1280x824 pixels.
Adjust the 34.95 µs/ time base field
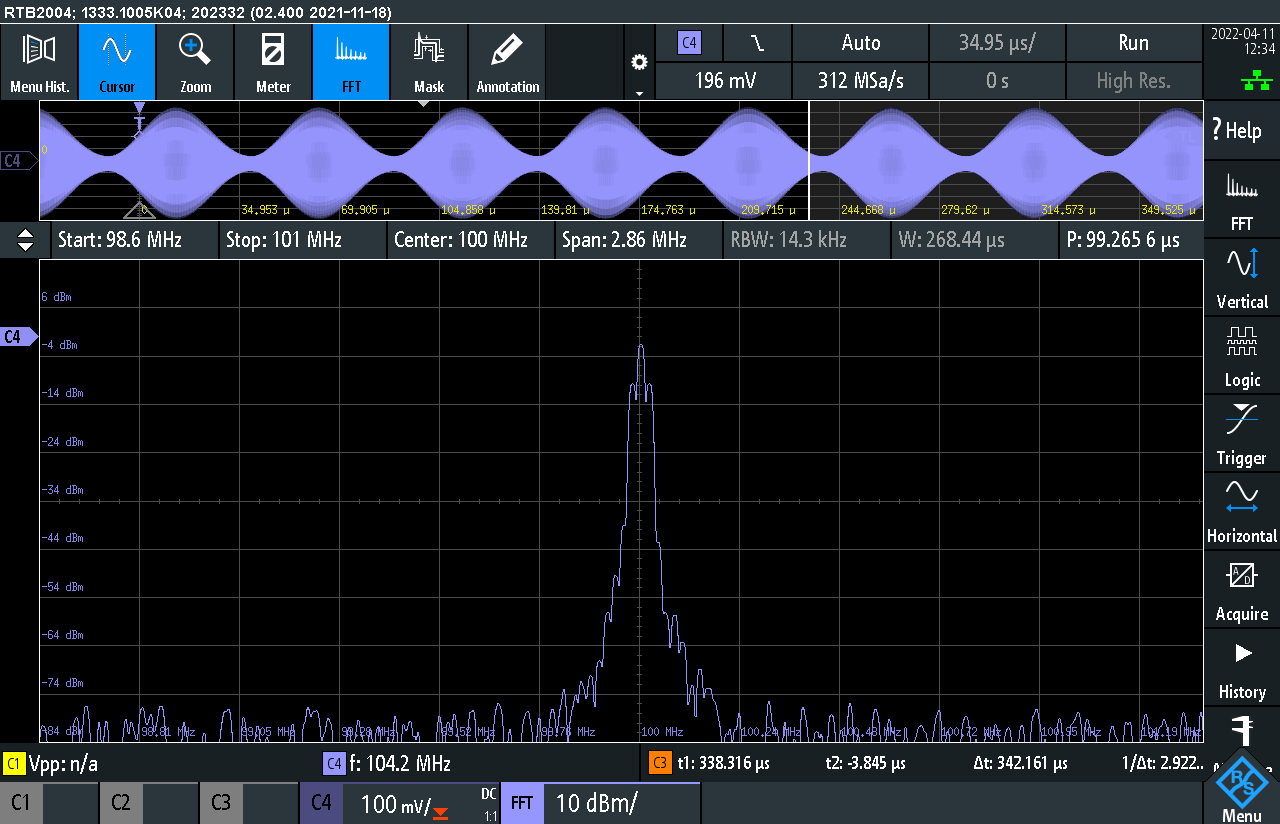997,43
